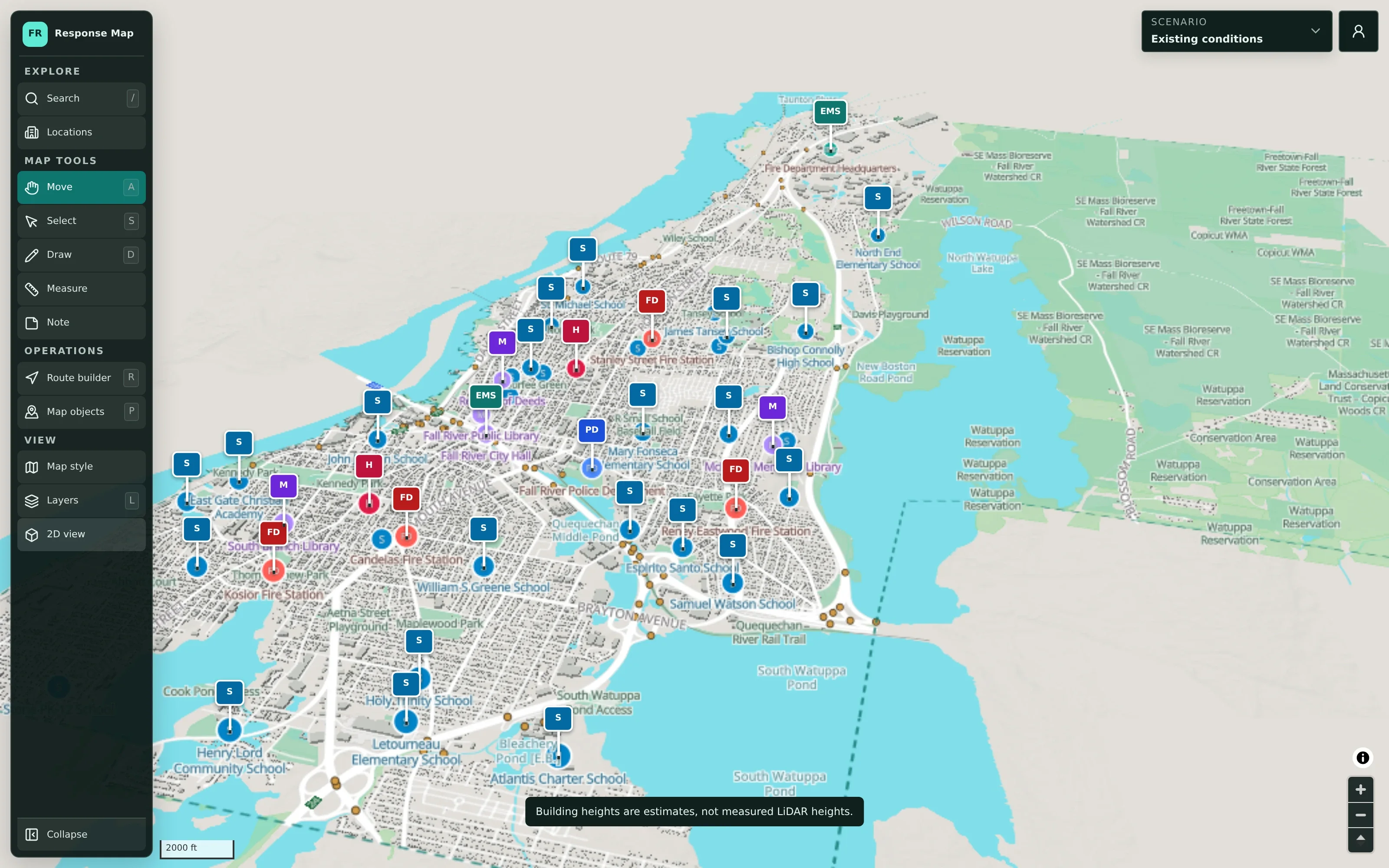
Task: Select the S marker above North End Elementary School
Action: [878, 197]
